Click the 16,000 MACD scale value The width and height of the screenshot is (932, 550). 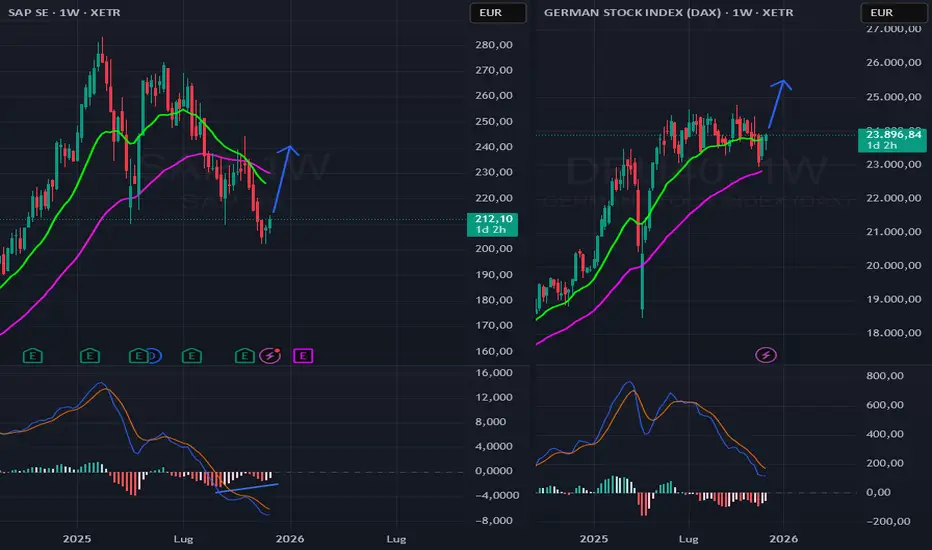(494, 373)
